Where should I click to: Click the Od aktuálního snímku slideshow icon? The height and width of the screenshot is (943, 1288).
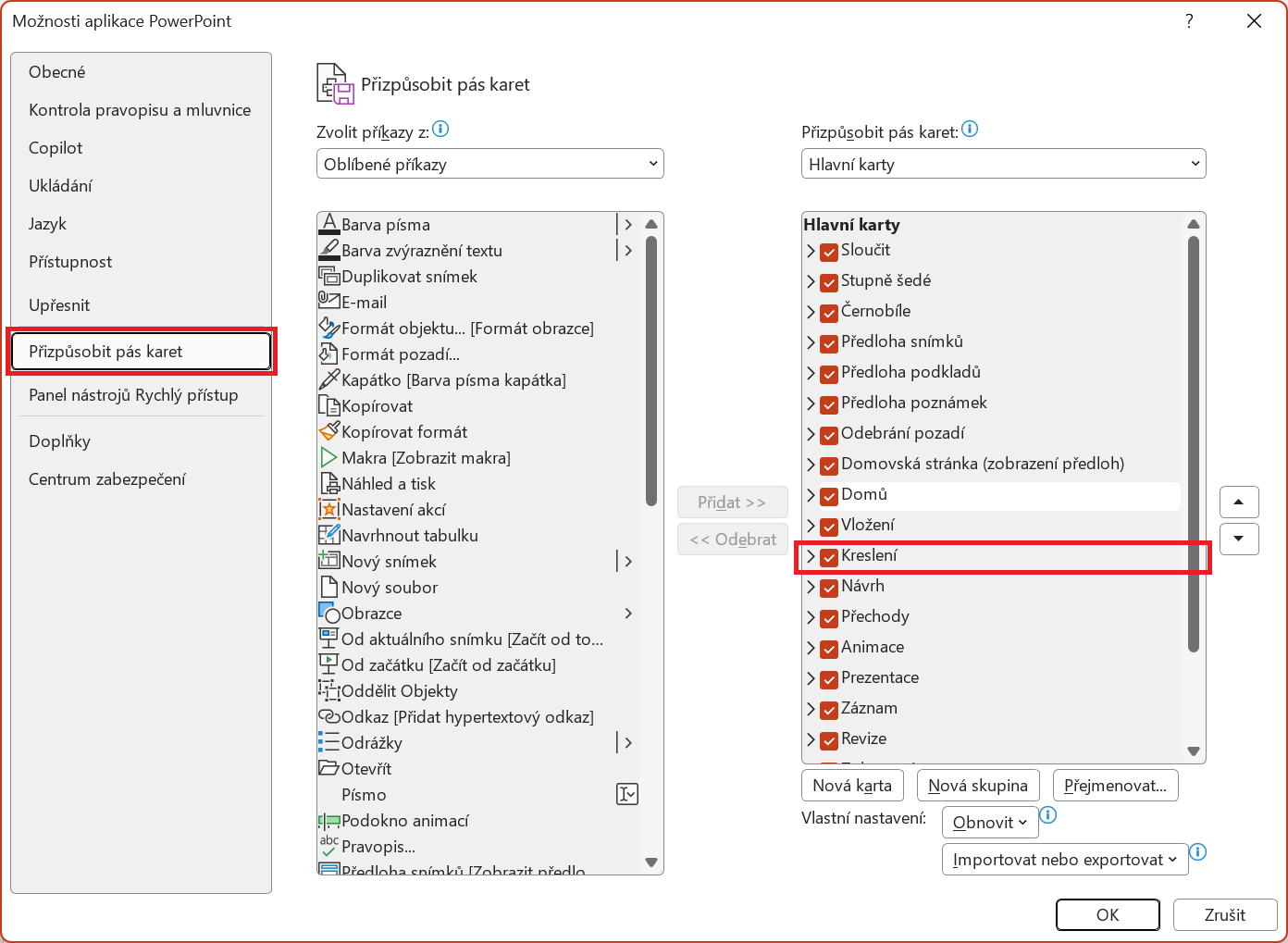tap(329, 639)
